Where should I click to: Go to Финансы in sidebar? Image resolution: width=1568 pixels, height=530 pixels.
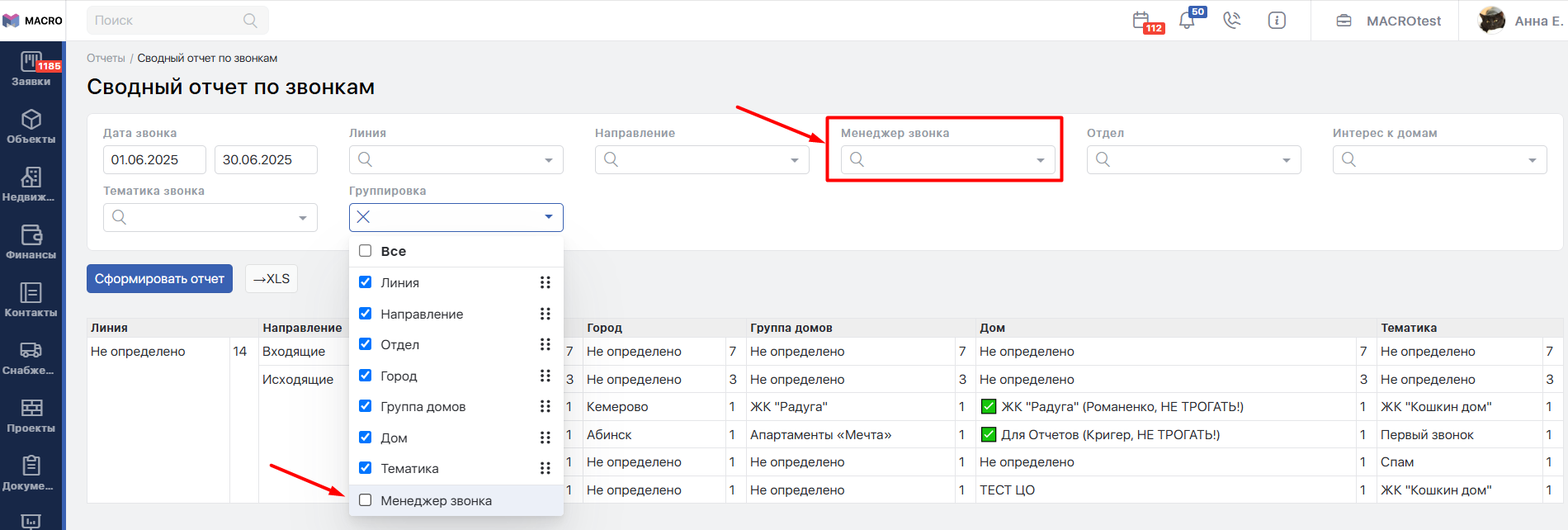(31, 242)
